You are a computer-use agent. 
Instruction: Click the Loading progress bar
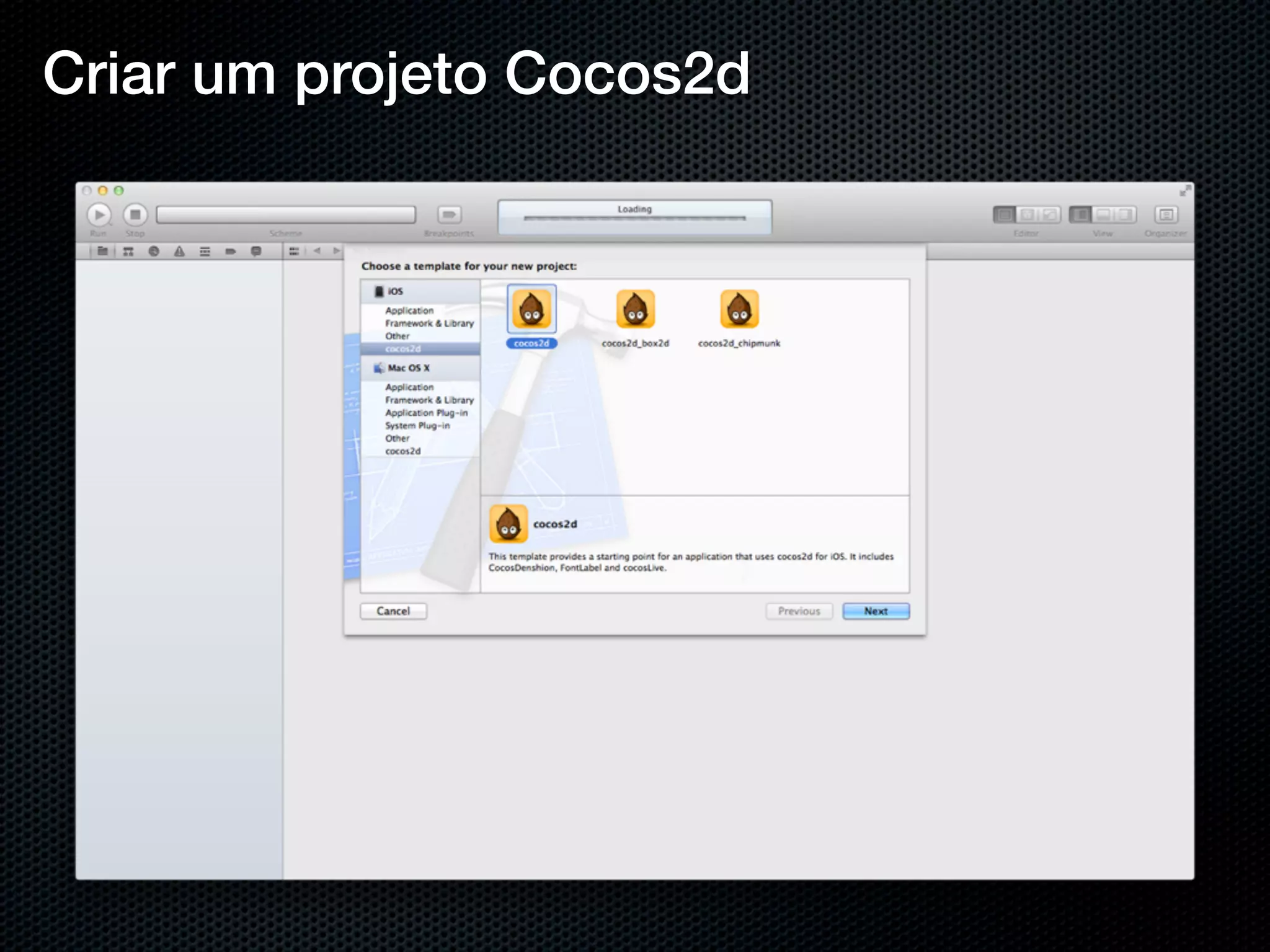coord(634,218)
